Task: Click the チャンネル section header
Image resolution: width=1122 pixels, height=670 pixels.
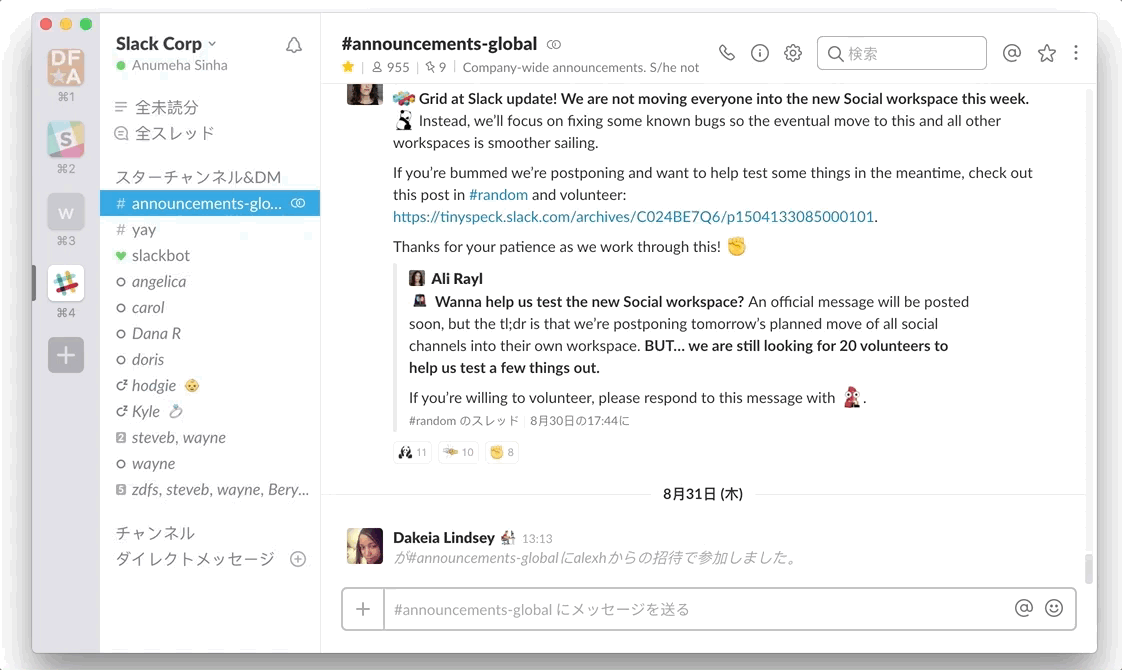Action: click(x=155, y=533)
